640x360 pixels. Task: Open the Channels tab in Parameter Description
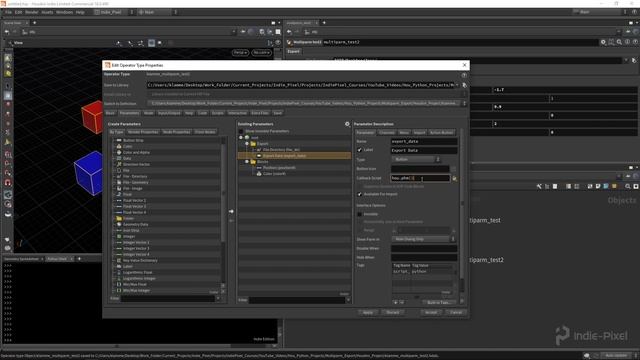(387, 133)
